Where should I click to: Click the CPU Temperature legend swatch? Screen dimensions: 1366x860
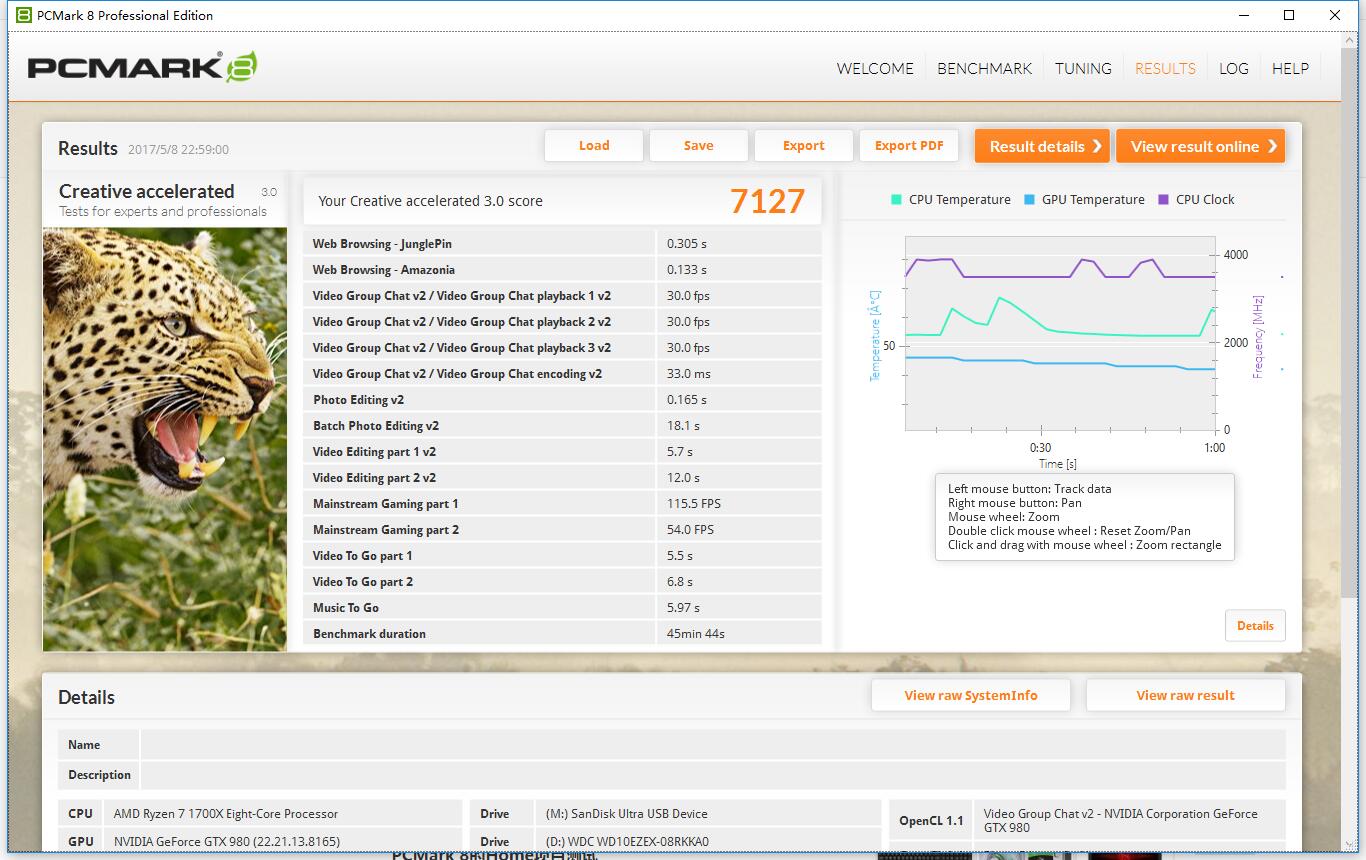coord(896,200)
